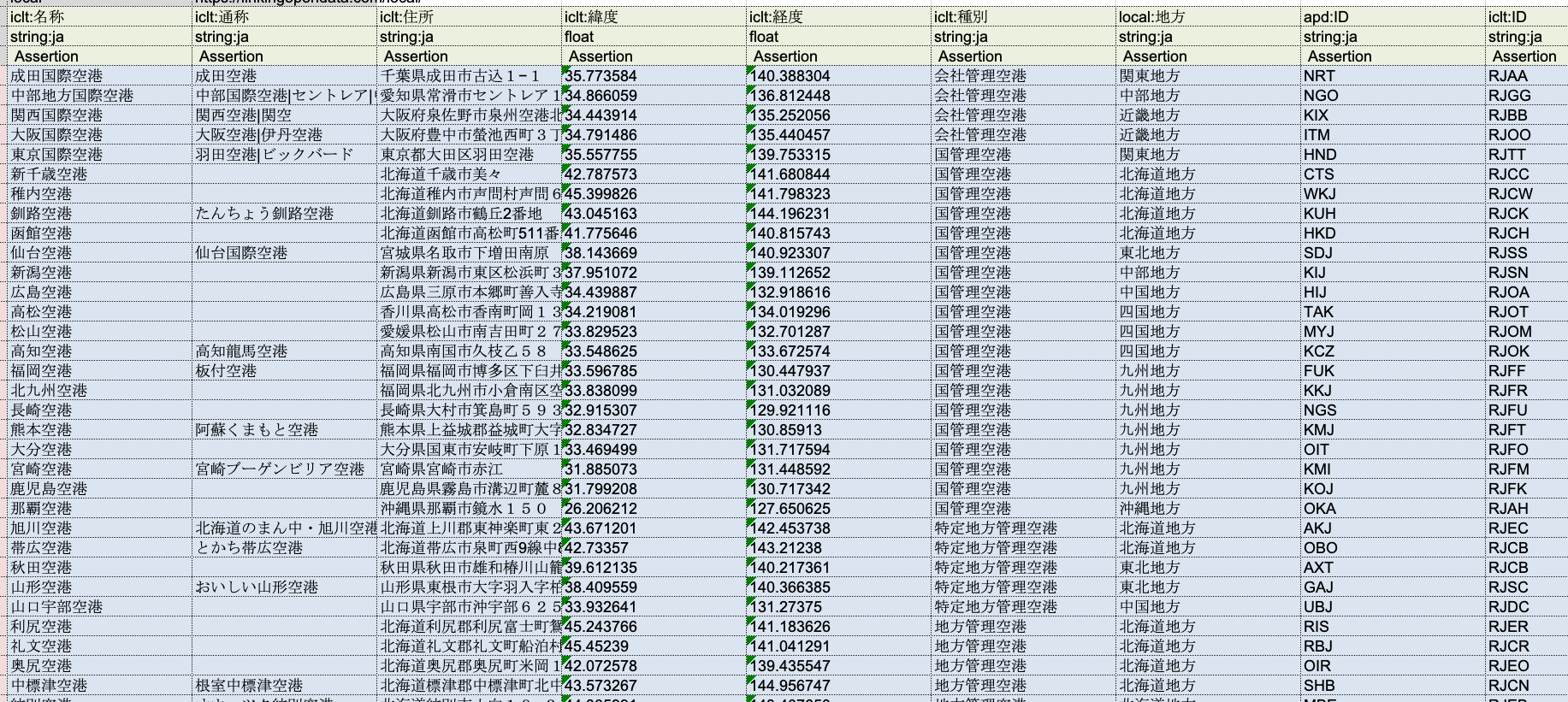Screen dimensions: 1568x702
Task: Click 特定地方管理空港 in the 旭川空港 row
Action: [x=1024, y=528]
